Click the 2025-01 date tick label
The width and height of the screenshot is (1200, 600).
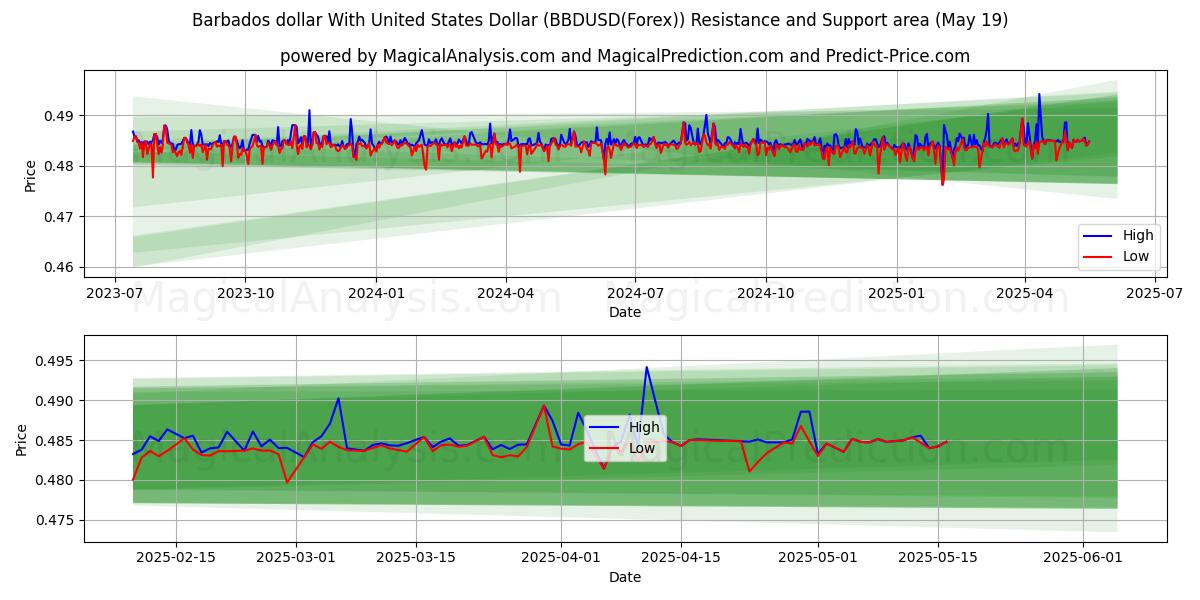[896, 293]
